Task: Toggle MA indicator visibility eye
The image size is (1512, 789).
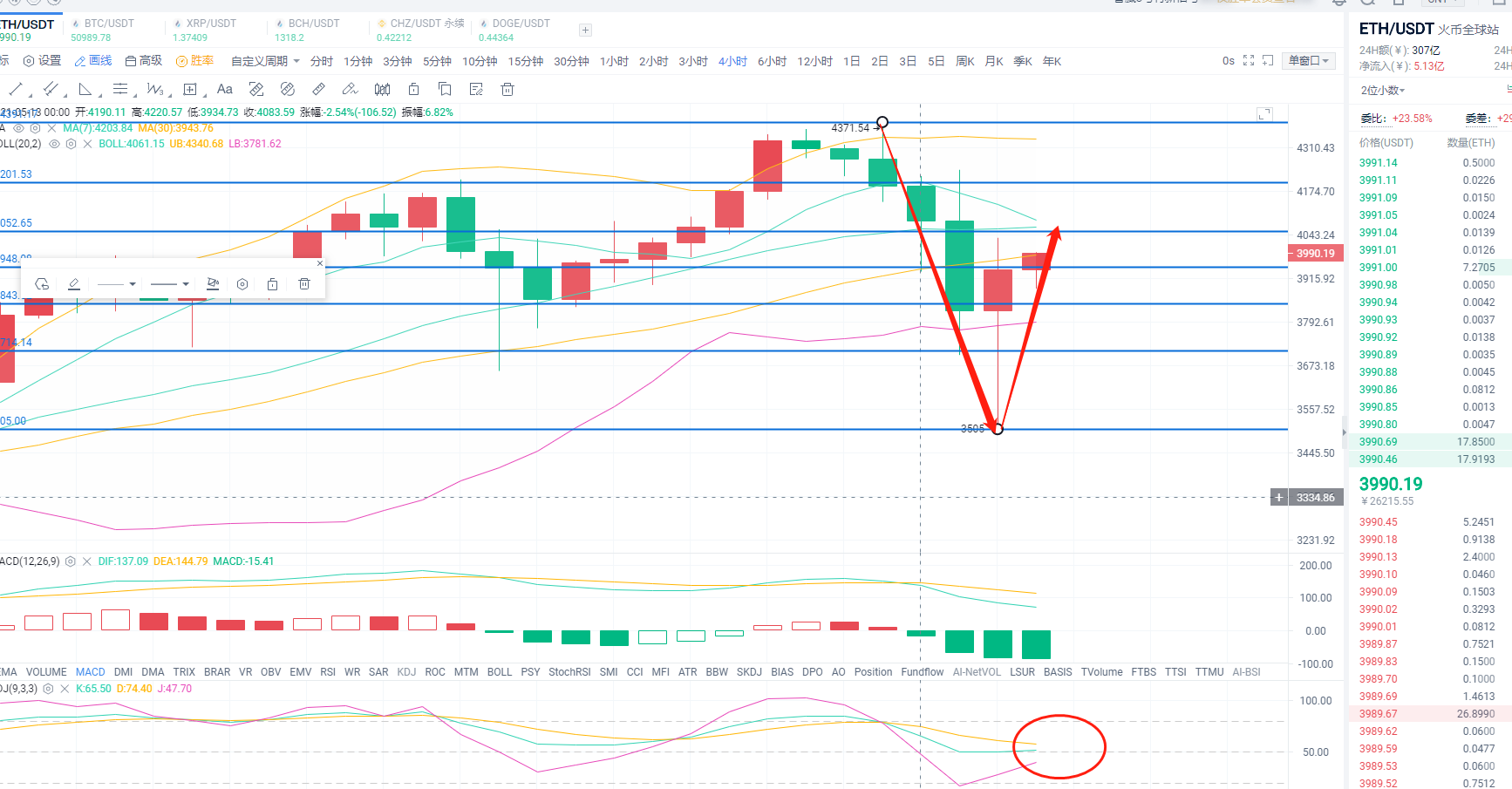Action: pos(18,128)
